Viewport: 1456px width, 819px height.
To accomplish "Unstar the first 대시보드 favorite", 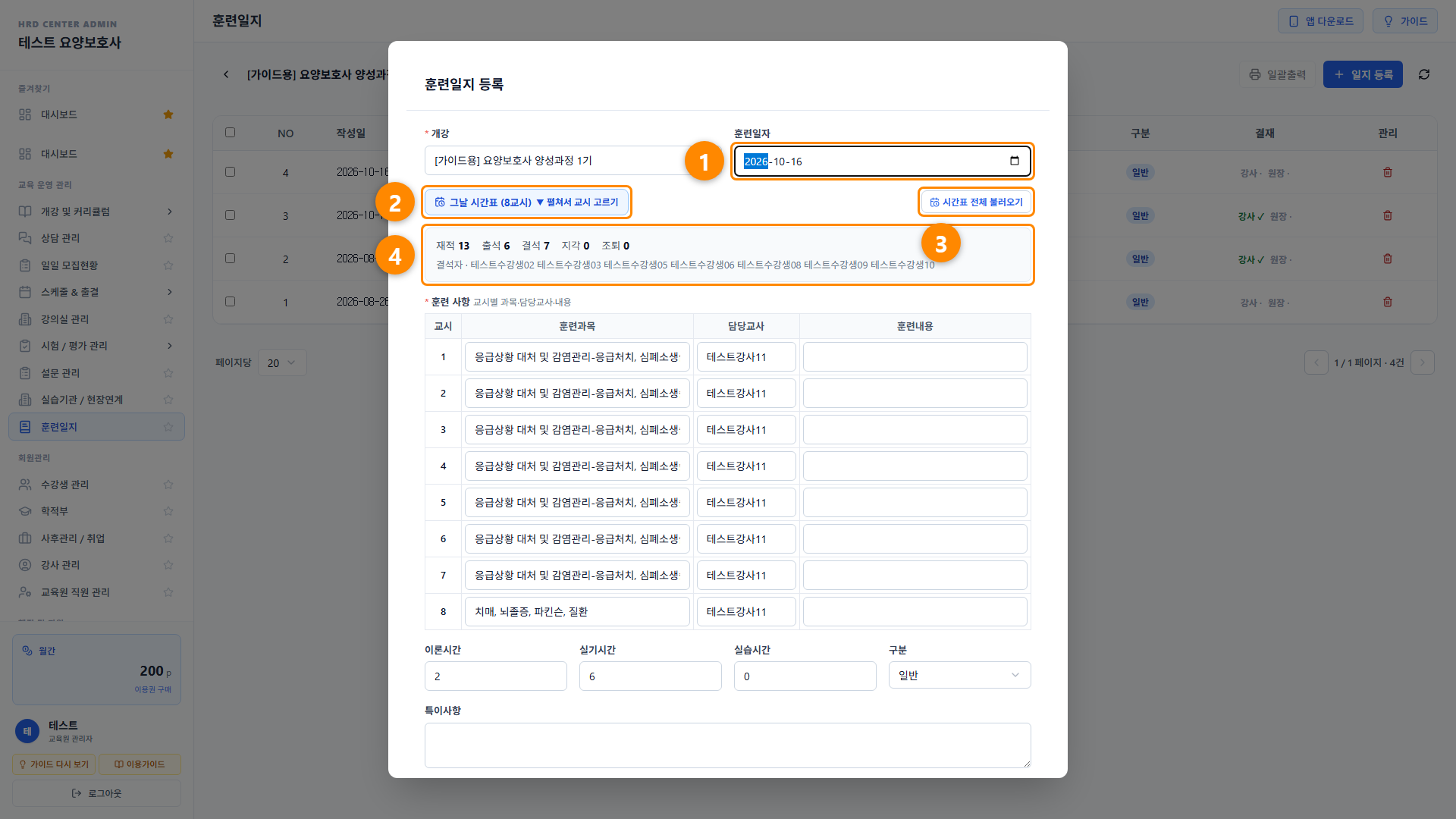I will pos(168,115).
